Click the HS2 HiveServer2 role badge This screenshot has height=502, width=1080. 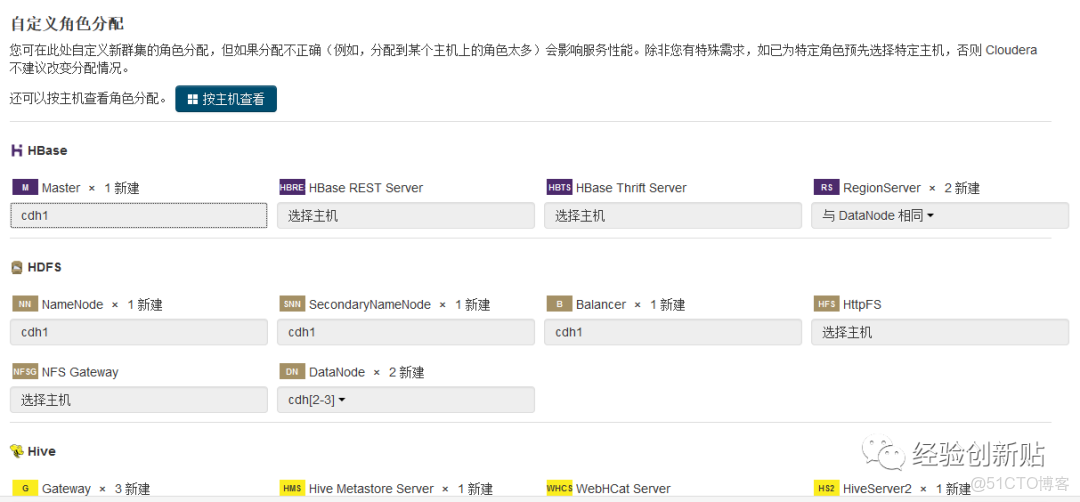click(827, 488)
